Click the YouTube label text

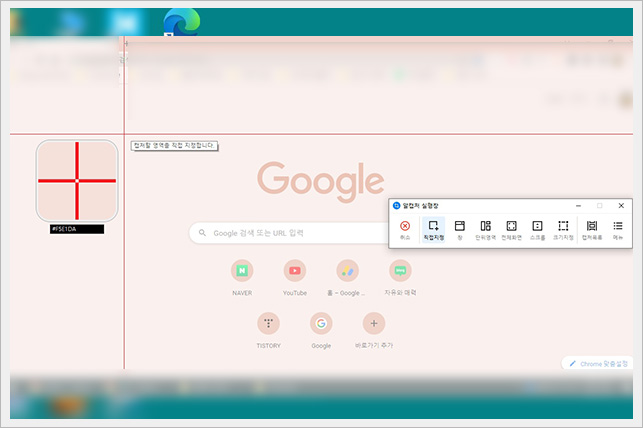pos(294,293)
